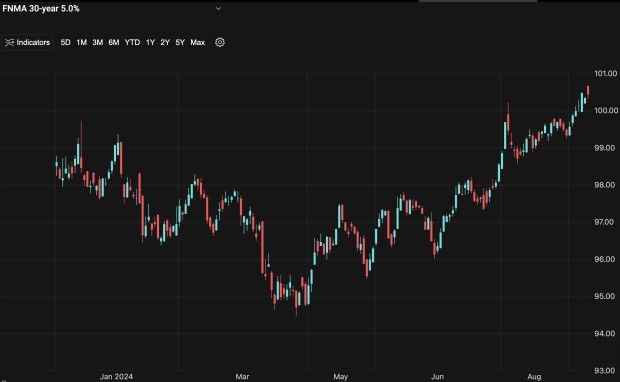Click the Mar date axis label
Image resolution: width=620 pixels, height=382 pixels.
coord(242,376)
